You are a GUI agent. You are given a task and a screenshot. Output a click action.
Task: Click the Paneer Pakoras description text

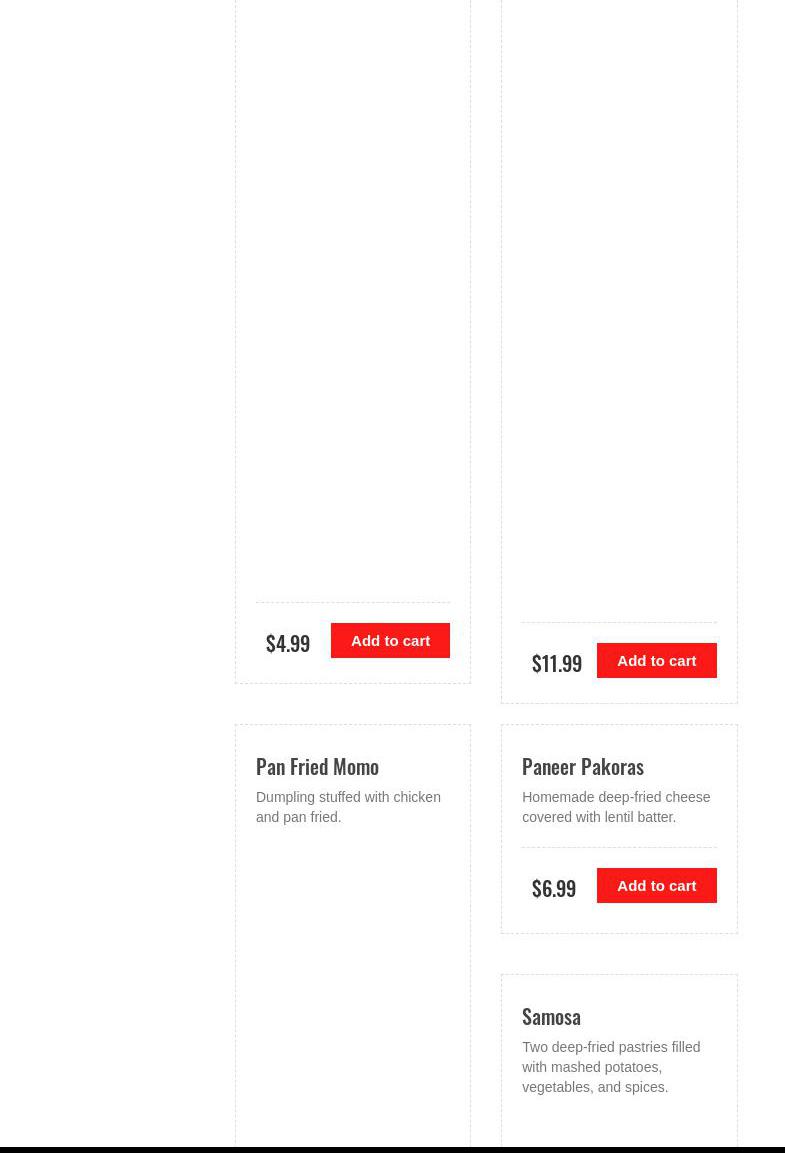pyautogui.click(x=616, y=807)
